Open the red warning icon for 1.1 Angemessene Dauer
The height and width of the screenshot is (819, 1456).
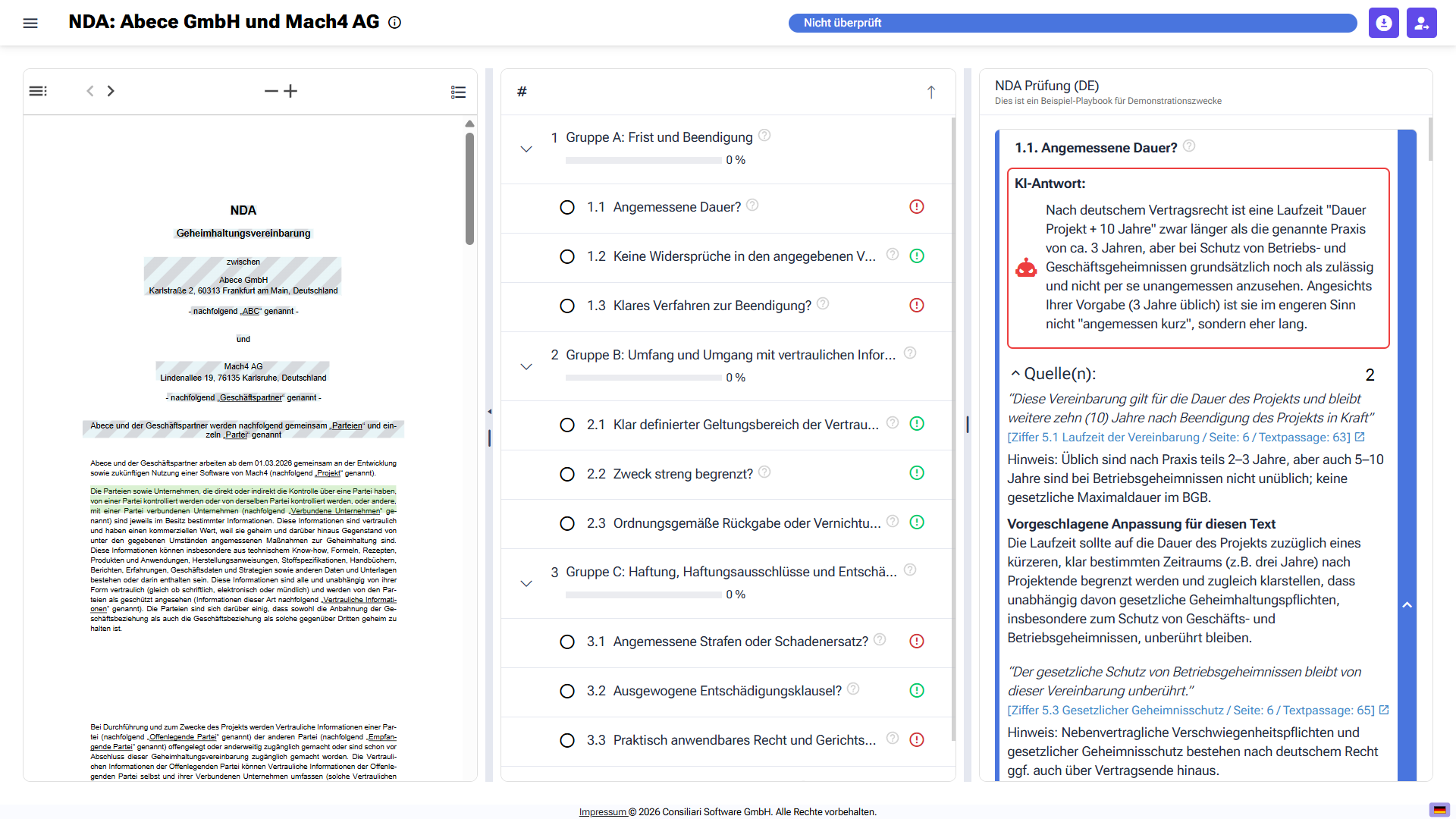point(916,206)
